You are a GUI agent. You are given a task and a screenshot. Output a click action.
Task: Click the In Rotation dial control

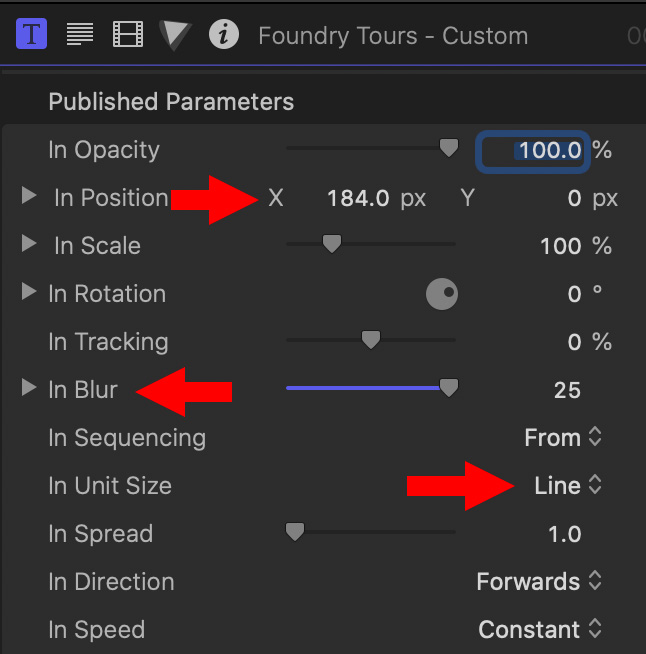[442, 294]
